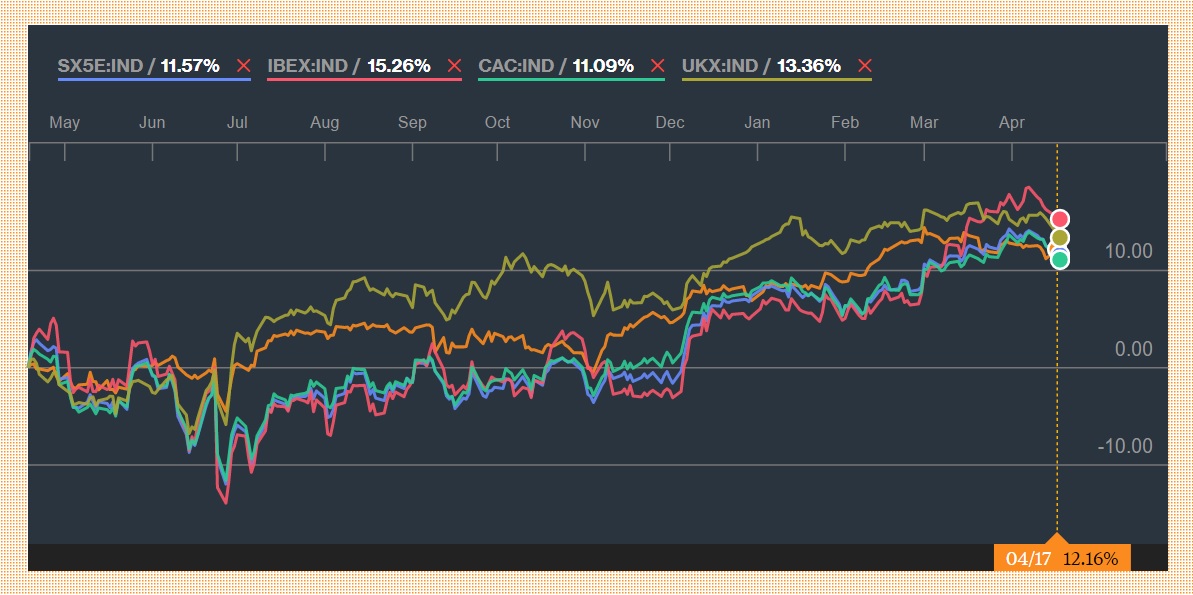Screen dimensions: 1193x595
Task: Click the May label on time axis
Action: [x=64, y=122]
